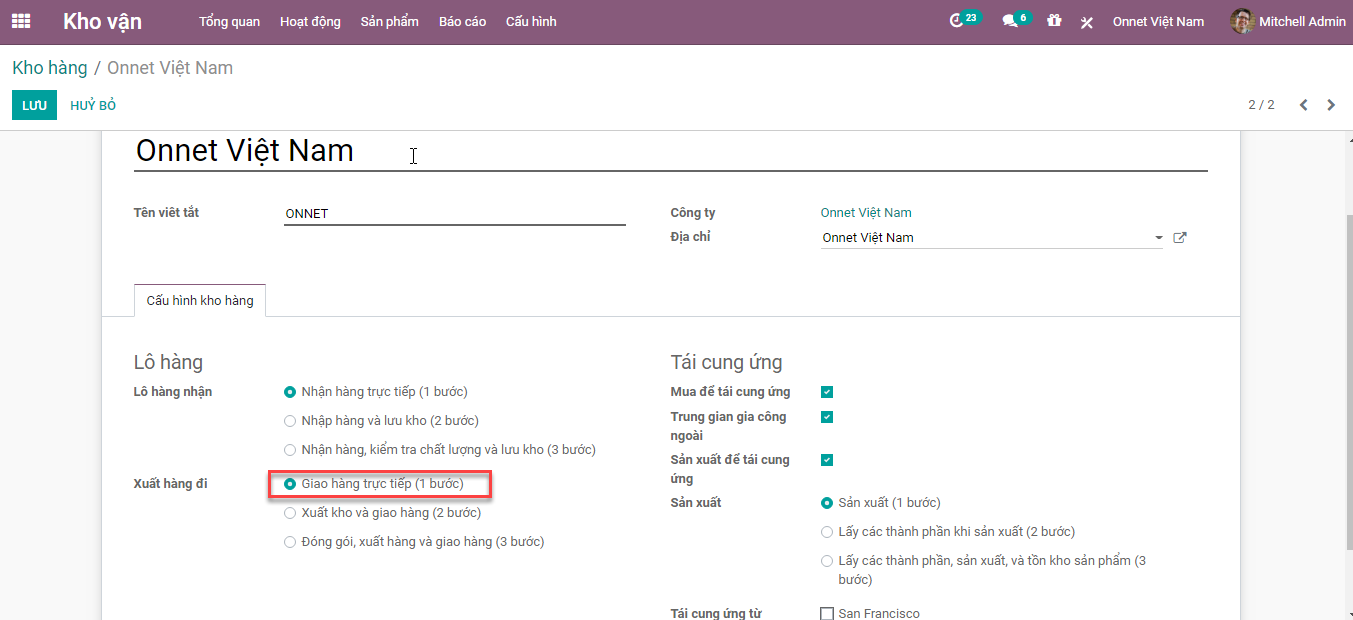
Task: Click the Kho hàng breadcrumb link
Action: 50,68
